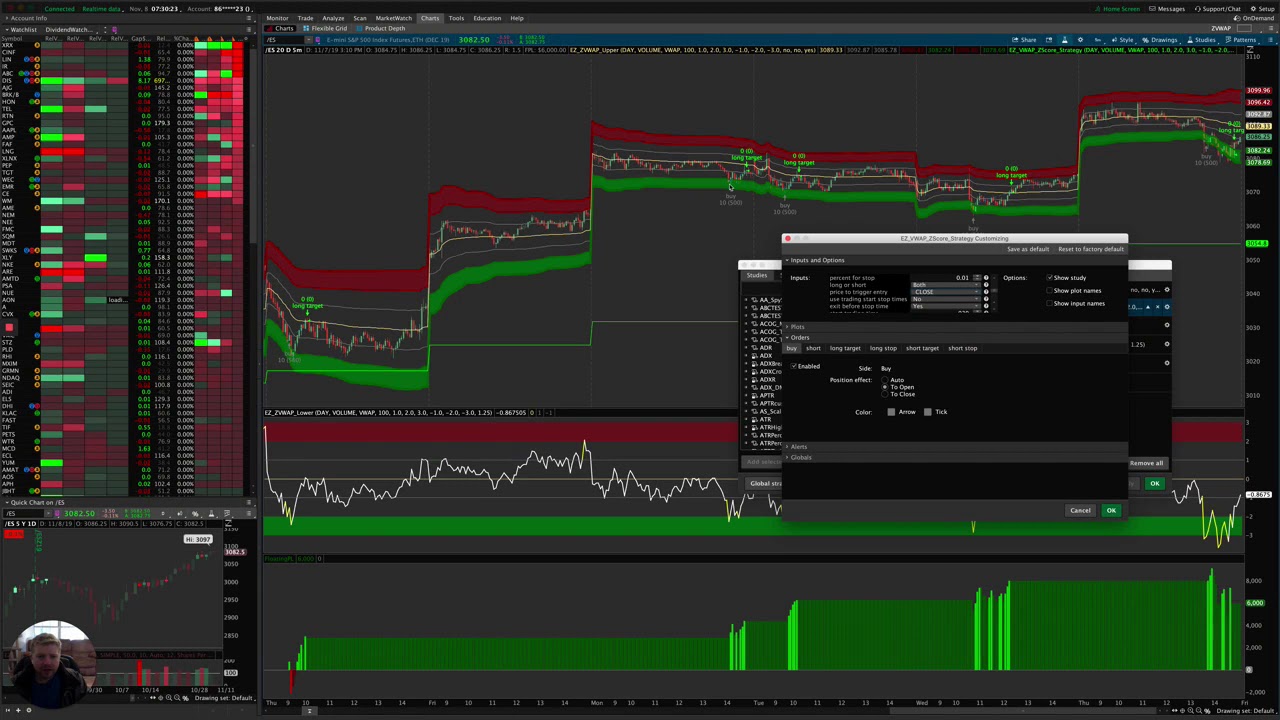The width and height of the screenshot is (1280, 720).
Task: Open Patterns menu in chart toolbar
Action: 1242,39
